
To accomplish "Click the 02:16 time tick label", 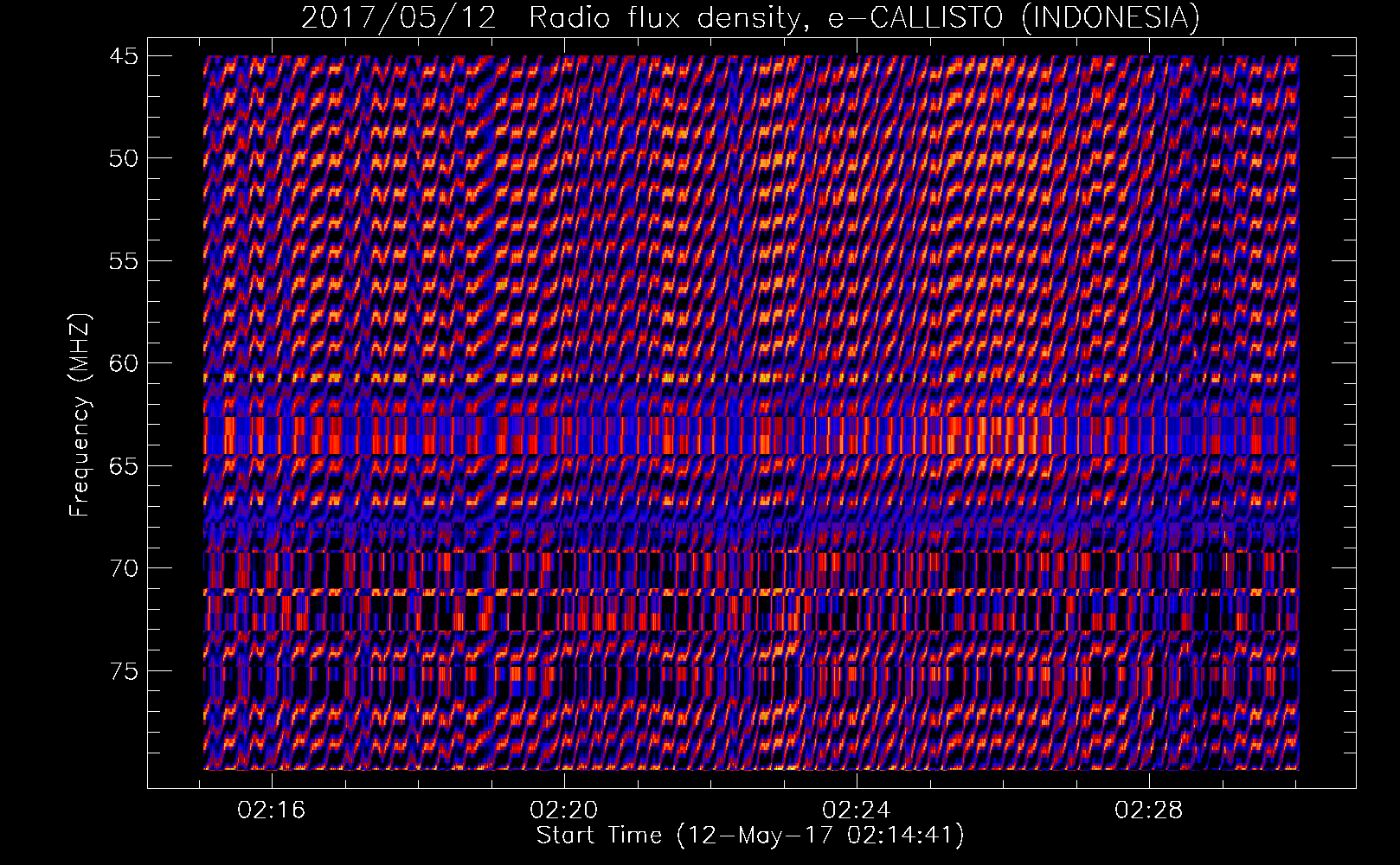I will click(x=272, y=811).
